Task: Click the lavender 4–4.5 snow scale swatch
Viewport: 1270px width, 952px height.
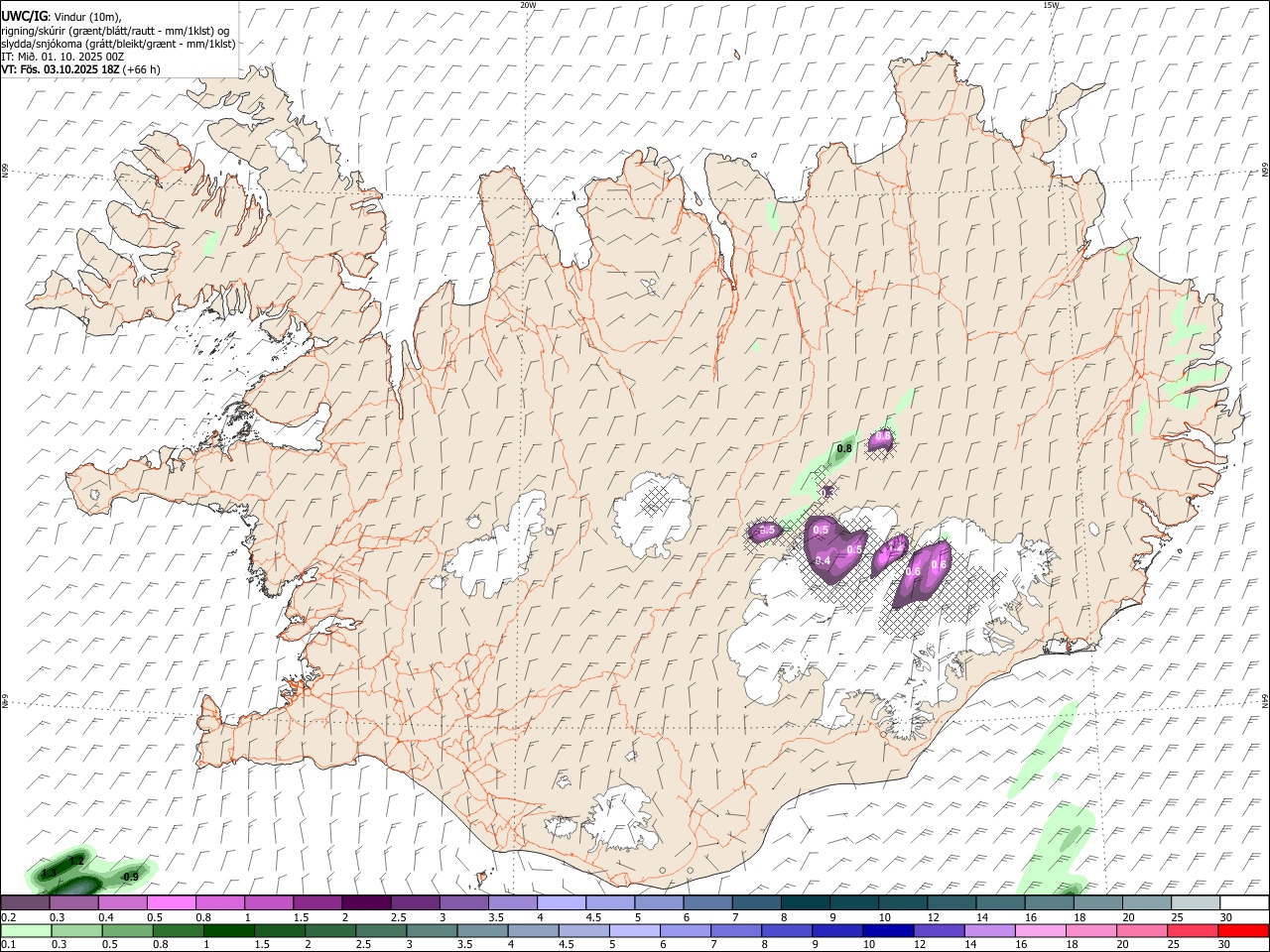Action: [562, 902]
